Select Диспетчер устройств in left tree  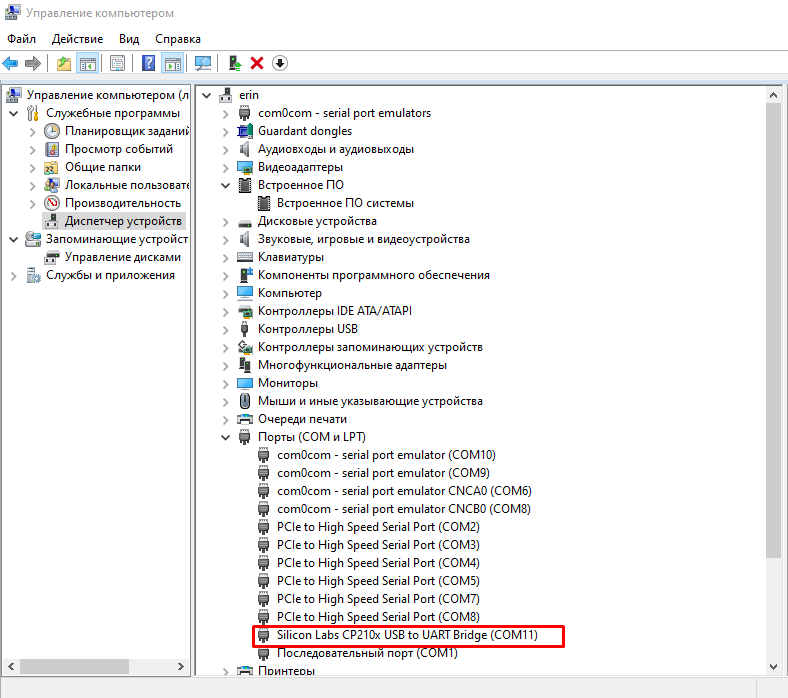coord(123,221)
